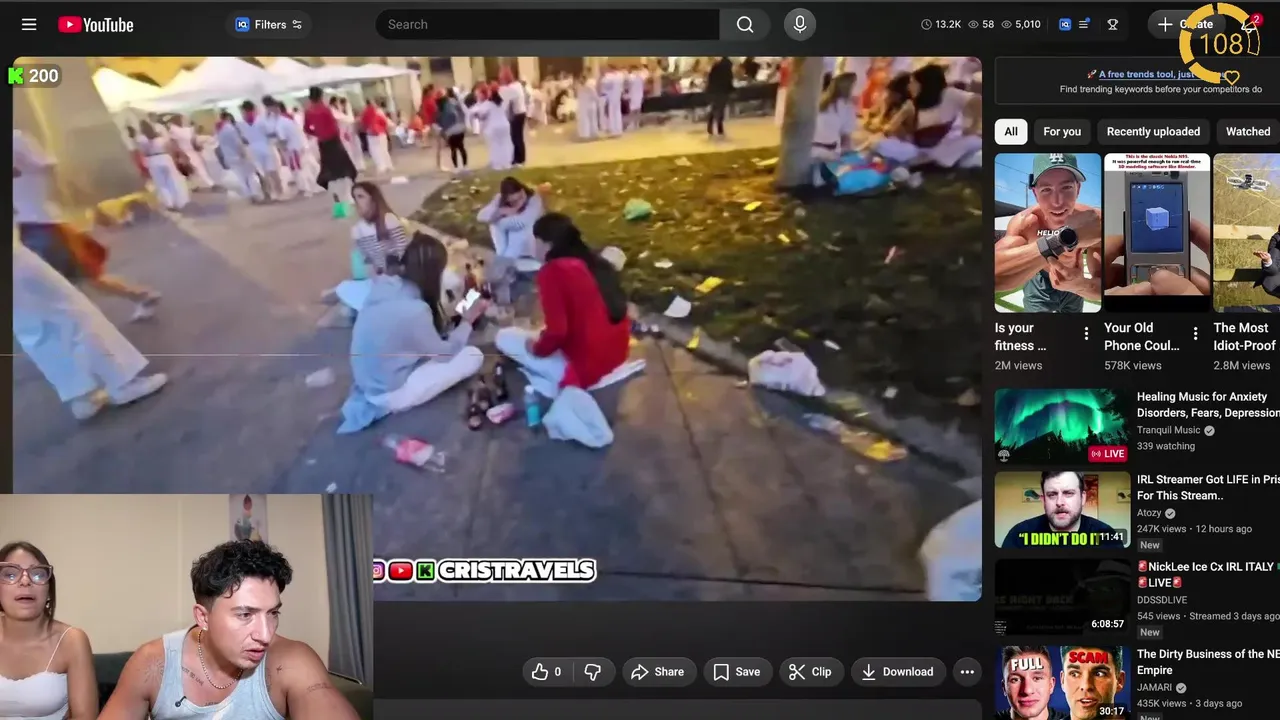Select the For you chip
1280x720 pixels.
[1062, 131]
